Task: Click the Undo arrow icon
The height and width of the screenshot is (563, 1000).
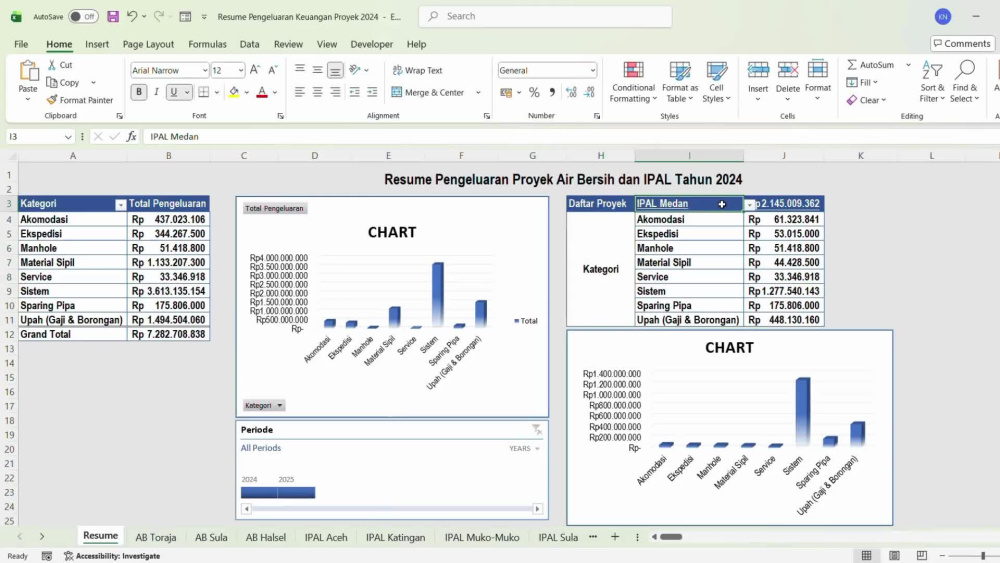Action: tap(131, 17)
